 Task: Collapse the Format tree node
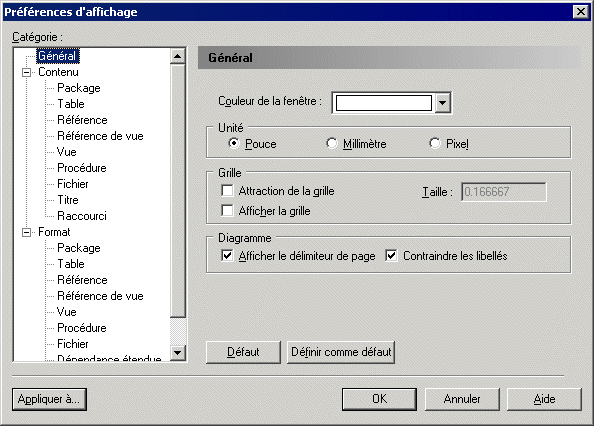point(26,232)
